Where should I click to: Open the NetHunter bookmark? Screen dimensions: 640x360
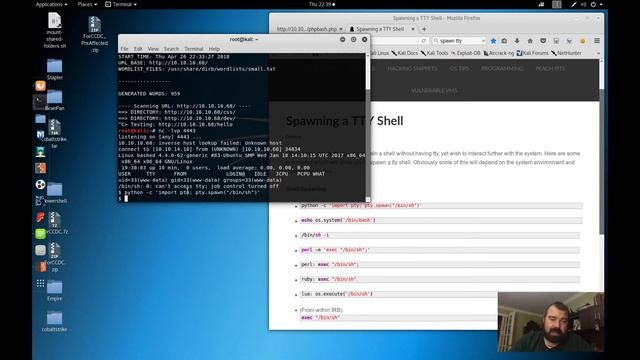566,53
